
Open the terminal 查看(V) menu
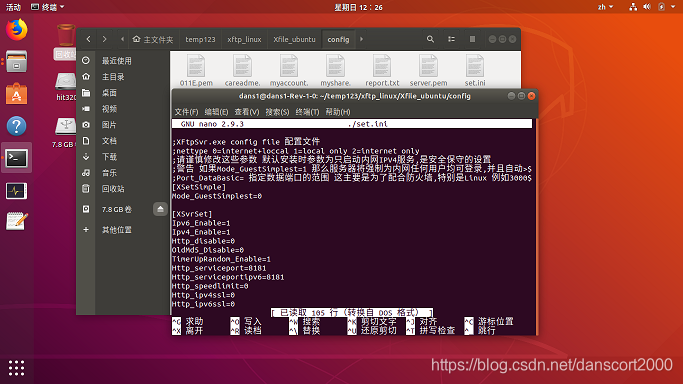point(247,112)
